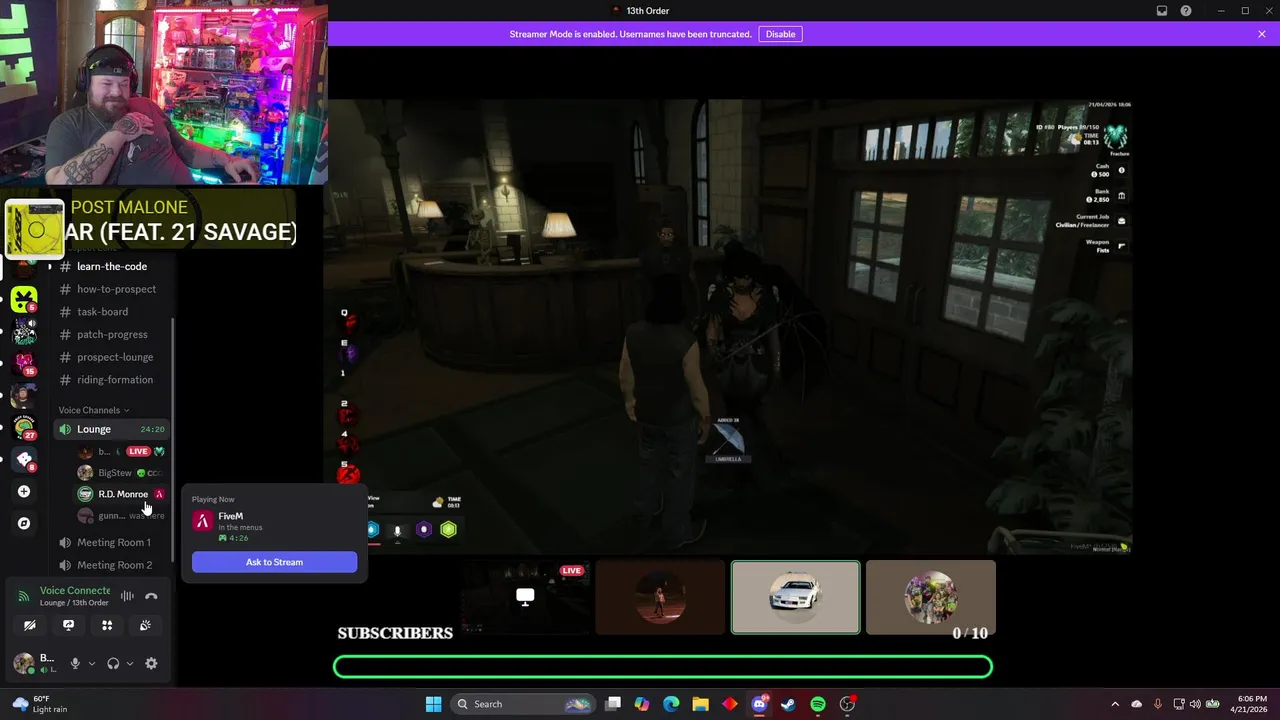This screenshot has width=1280, height=720.
Task: Show hidden system tray icons chevron
Action: (x=1115, y=704)
